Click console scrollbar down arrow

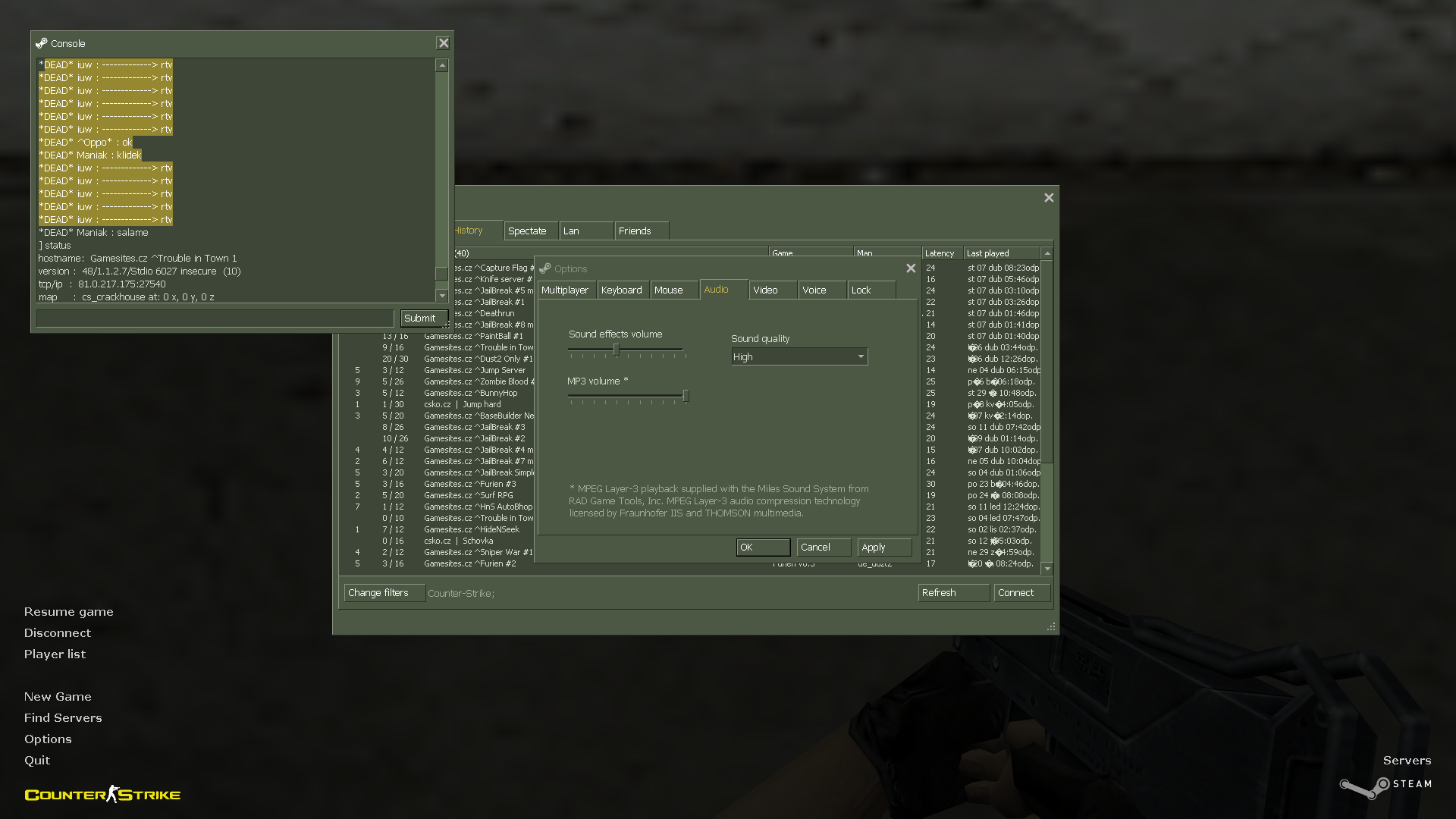point(442,296)
